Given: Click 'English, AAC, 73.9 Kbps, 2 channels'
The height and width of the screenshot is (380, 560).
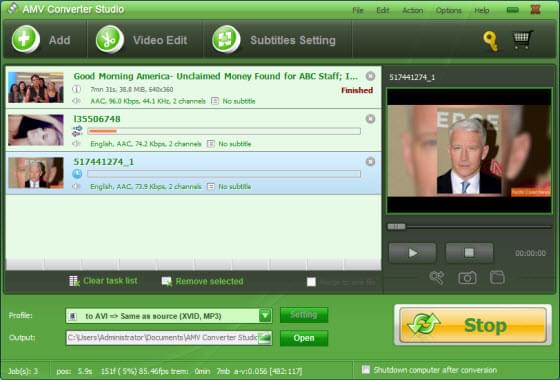Looking at the screenshot, I should click(x=146, y=186).
